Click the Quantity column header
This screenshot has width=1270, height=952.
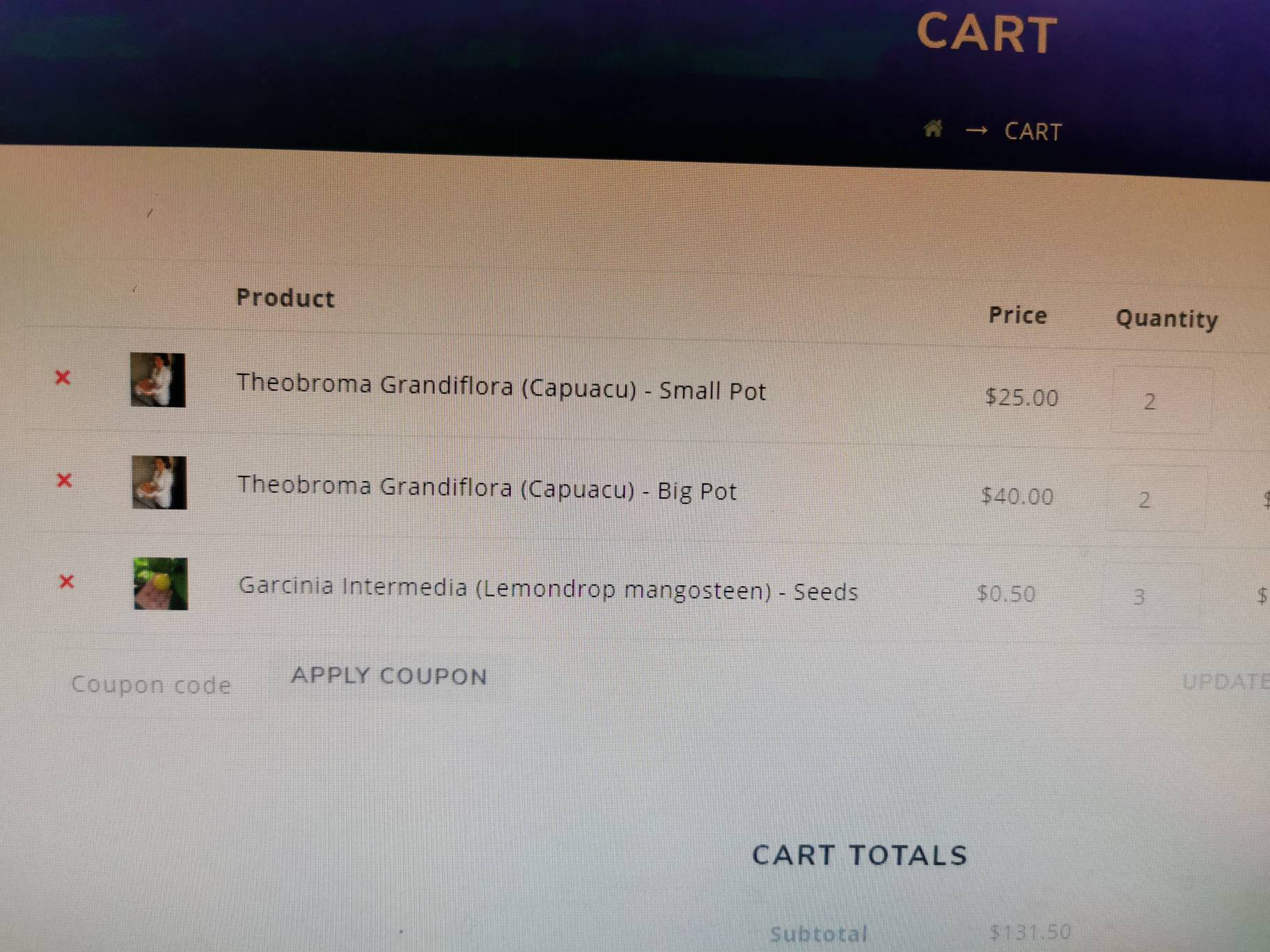tap(1167, 319)
